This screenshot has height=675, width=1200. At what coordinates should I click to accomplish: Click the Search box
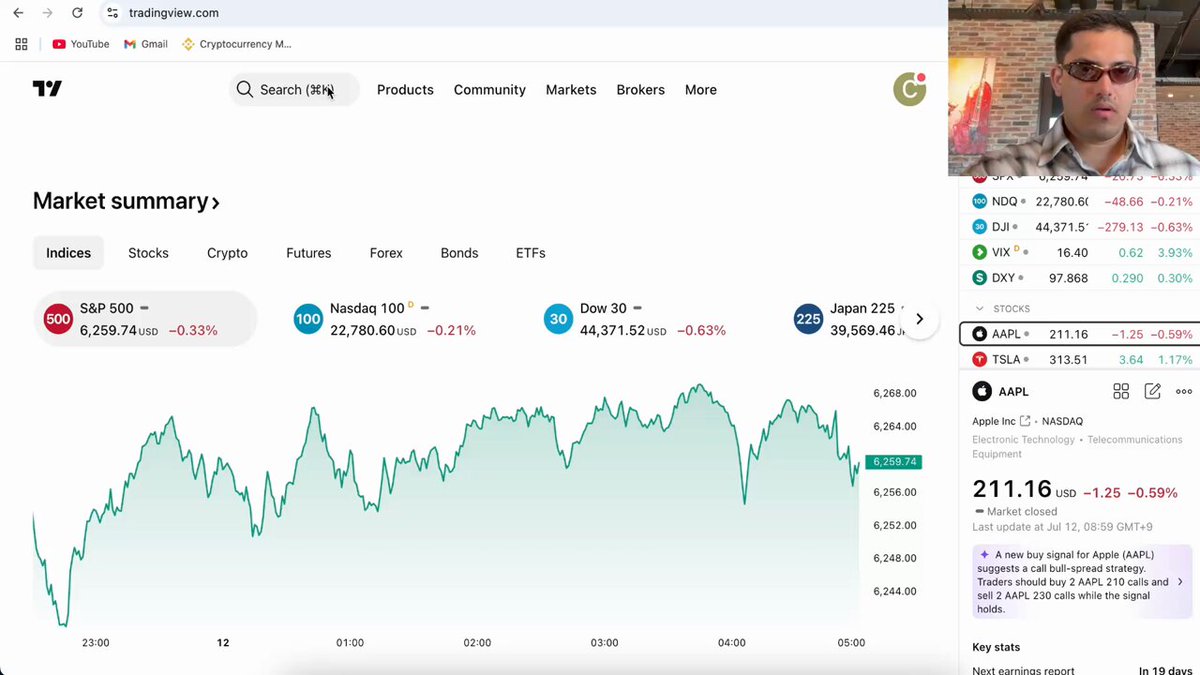pyautogui.click(x=294, y=89)
